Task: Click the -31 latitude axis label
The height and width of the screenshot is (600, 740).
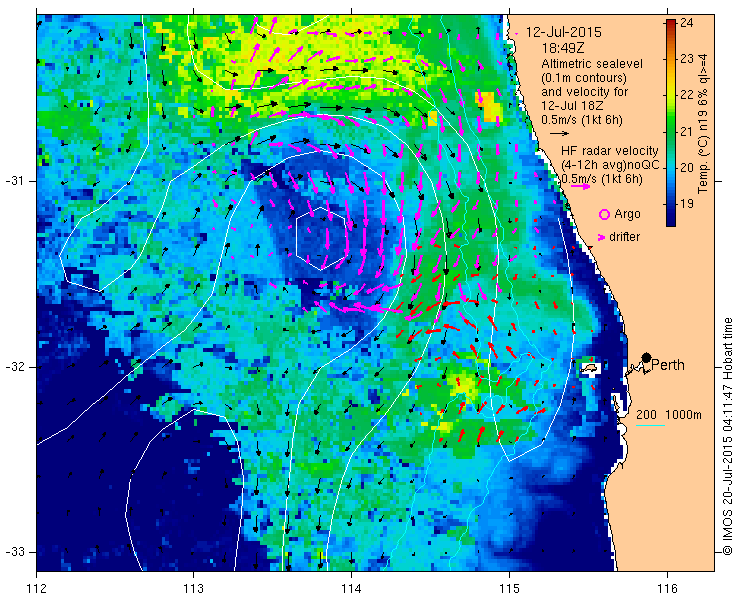Action: click(14, 181)
